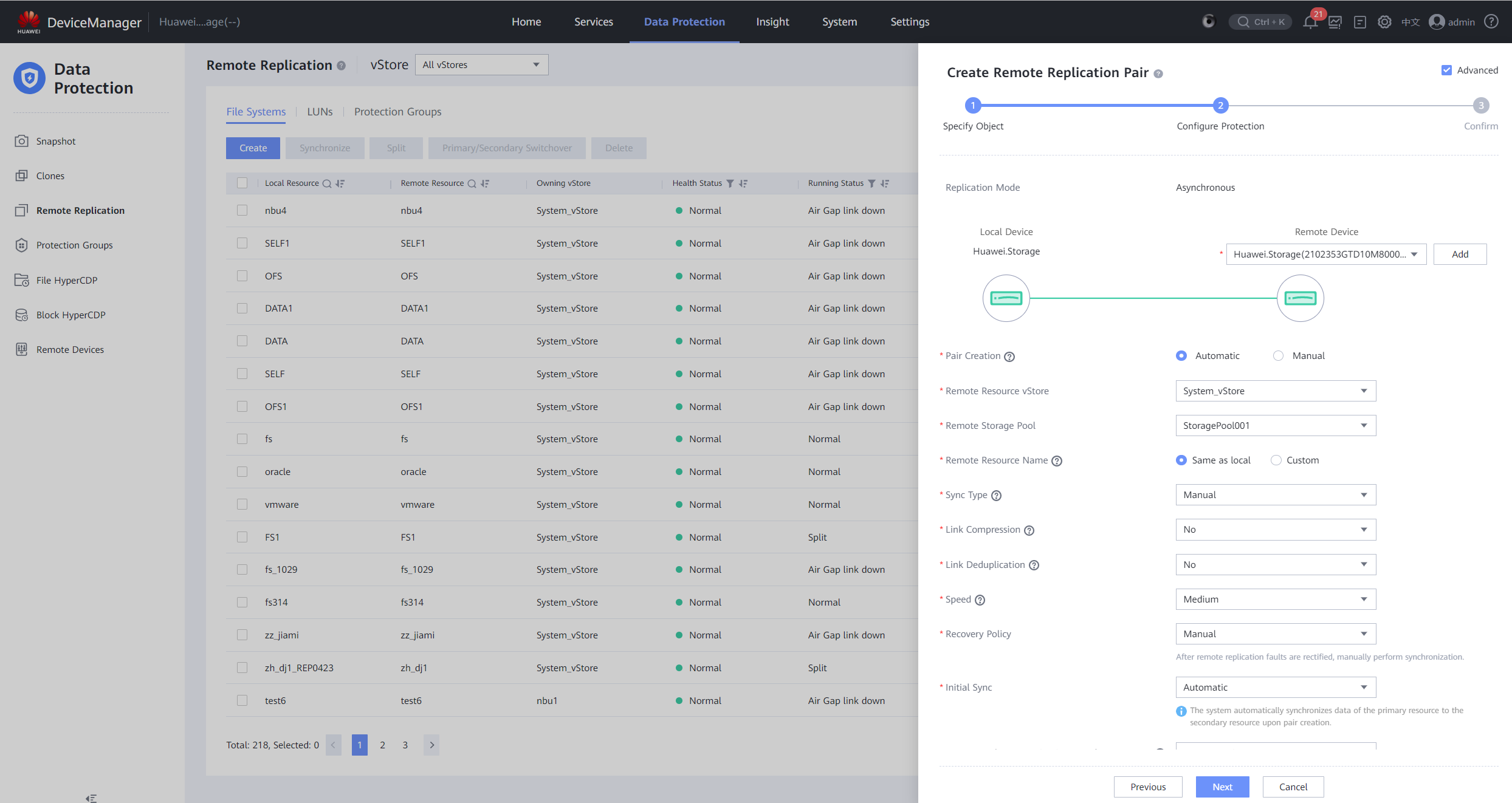
Task: Click Health Status filter funnel icon
Action: click(x=730, y=183)
